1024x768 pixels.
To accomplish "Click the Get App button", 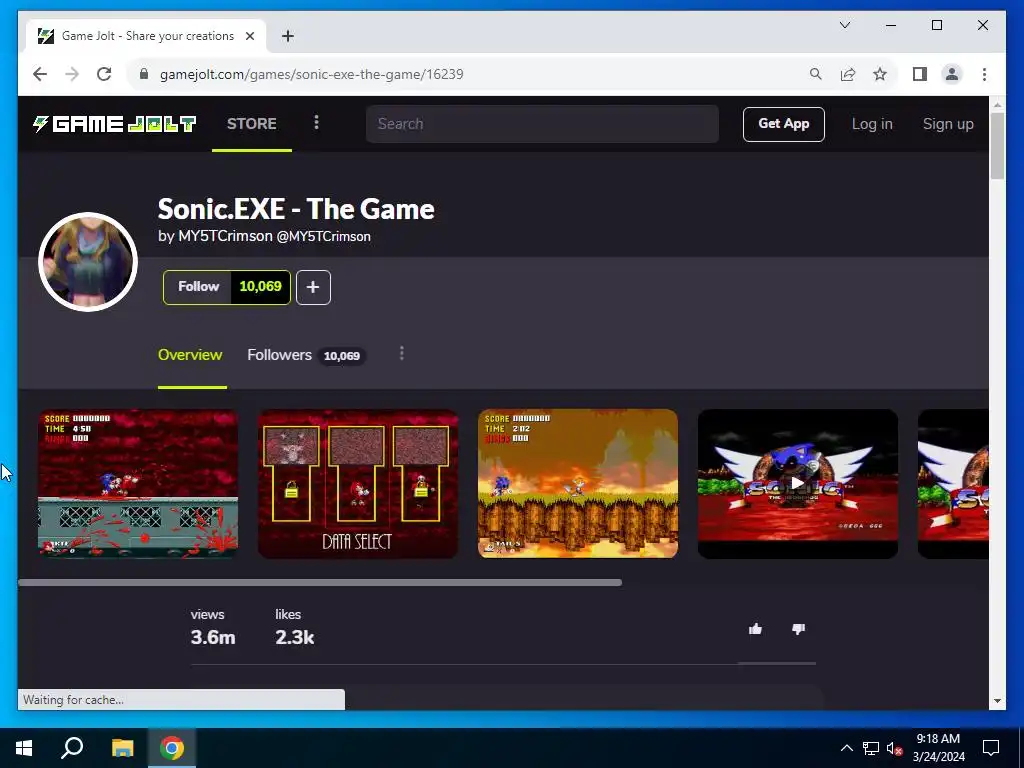I will coord(784,124).
